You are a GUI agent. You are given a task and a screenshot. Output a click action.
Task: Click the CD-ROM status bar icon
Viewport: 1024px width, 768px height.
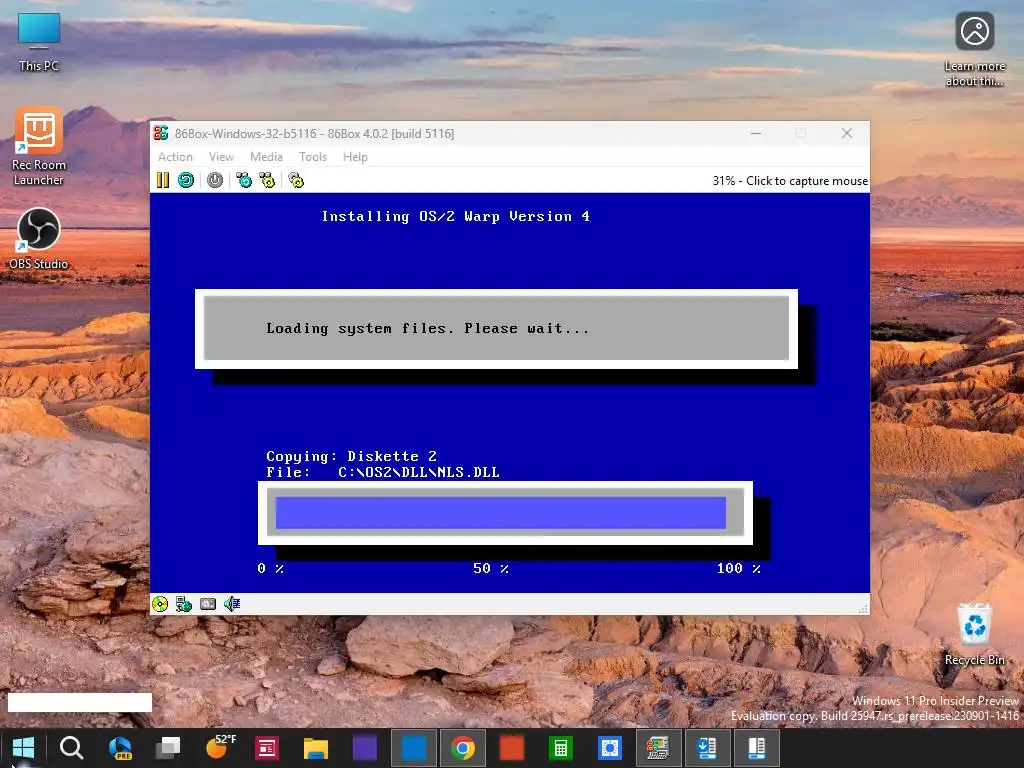click(x=160, y=604)
